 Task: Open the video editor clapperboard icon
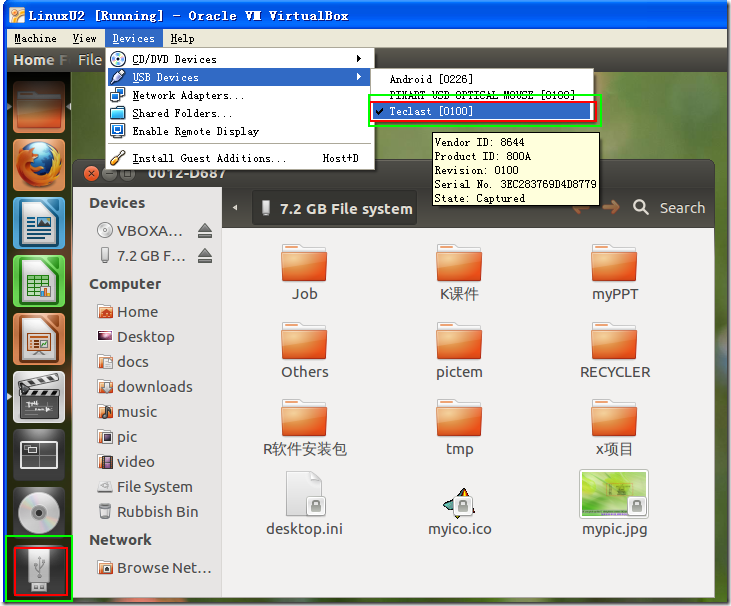tap(39, 397)
